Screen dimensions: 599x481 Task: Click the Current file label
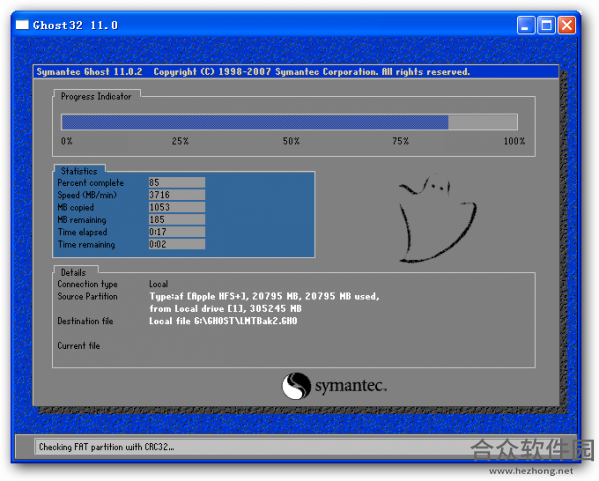click(79, 346)
